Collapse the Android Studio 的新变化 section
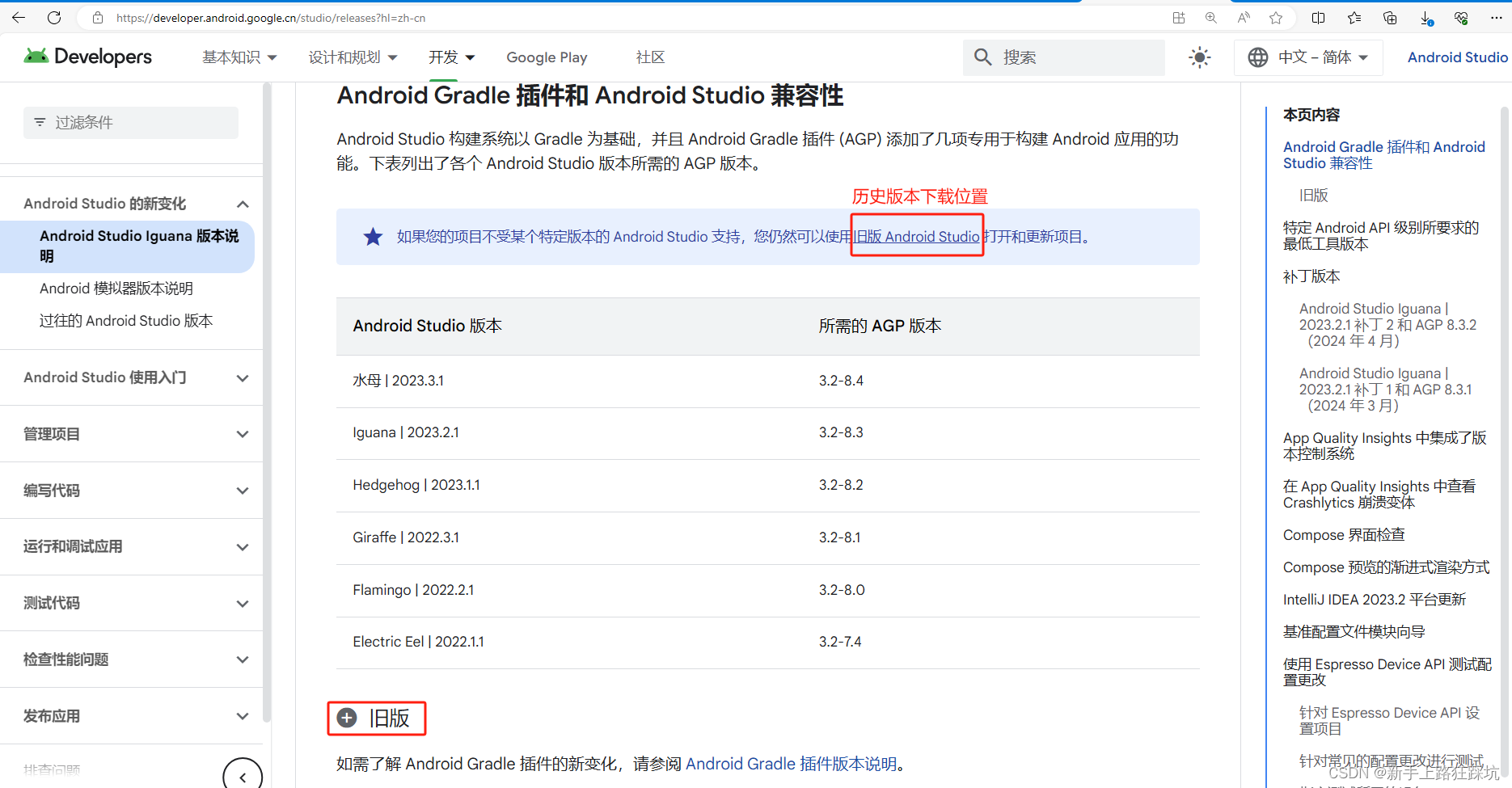This screenshot has height=788, width=1512. [x=243, y=204]
